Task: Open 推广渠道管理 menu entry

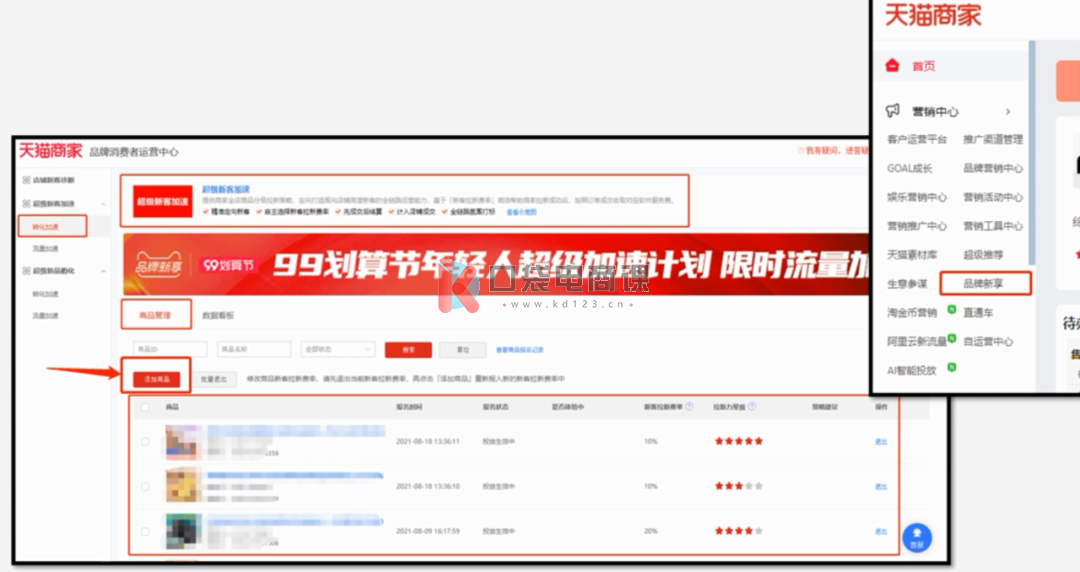Action: (993, 139)
